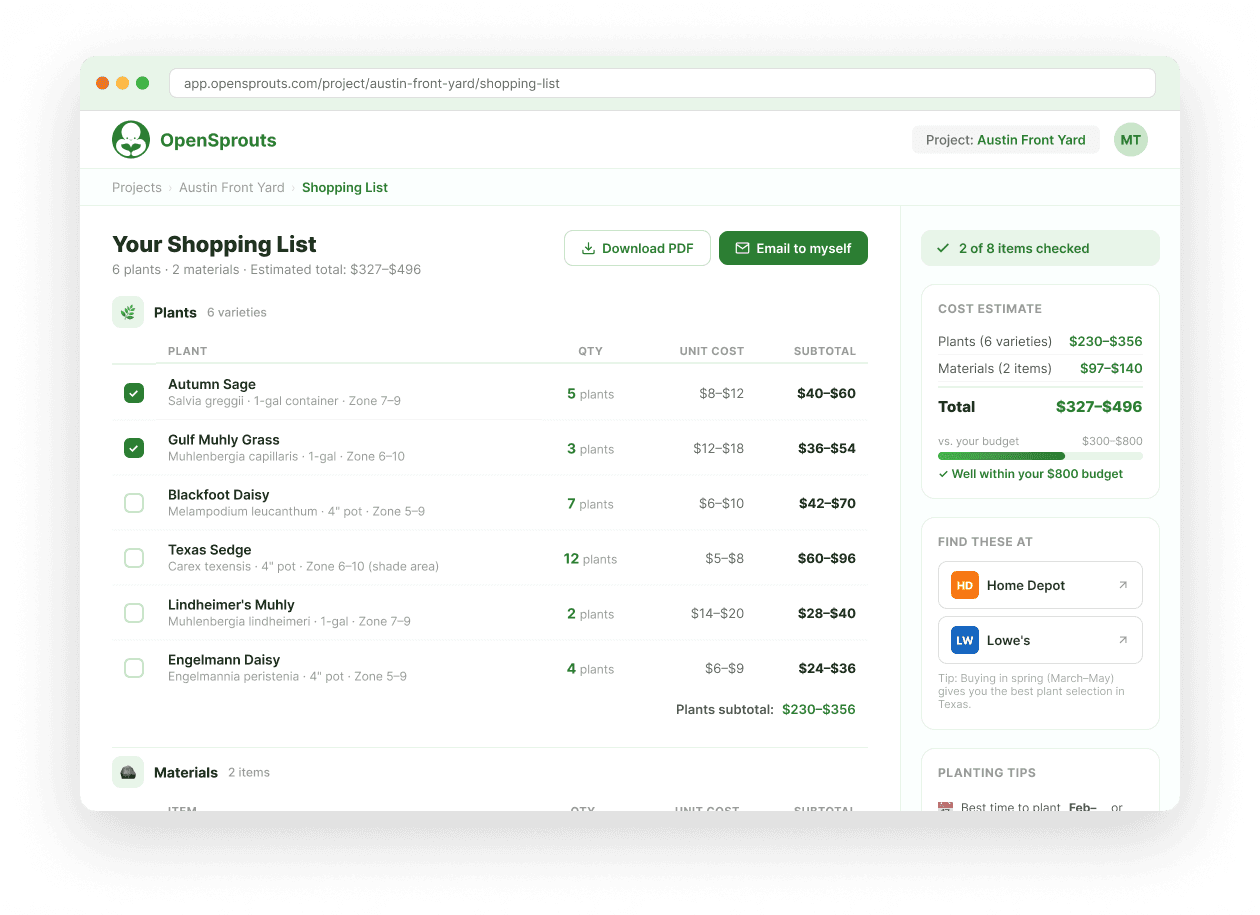Click the calendar icon under Planting Tips
Viewport: 1260px width, 915px height.
point(944,805)
